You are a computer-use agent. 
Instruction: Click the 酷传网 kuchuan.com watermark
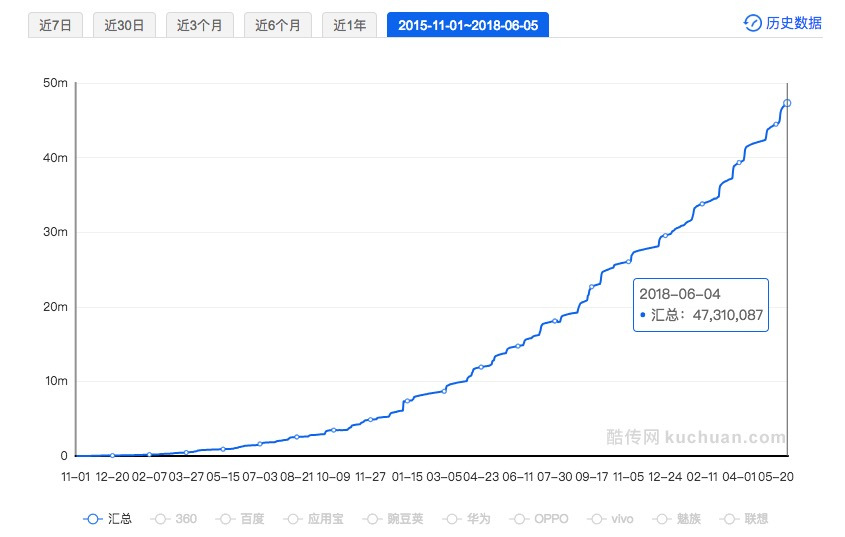tap(696, 437)
